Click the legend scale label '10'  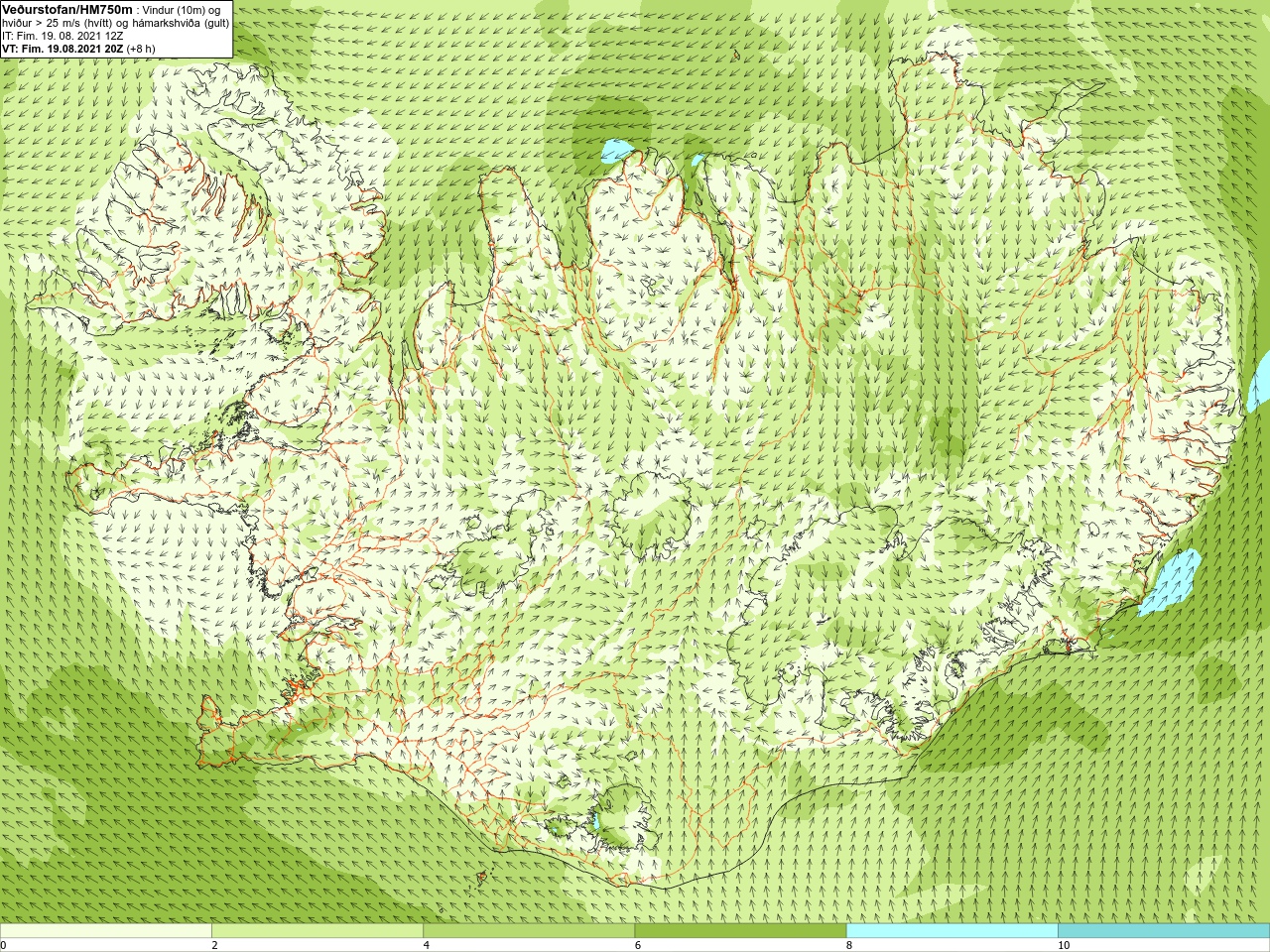pyautogui.click(x=1064, y=946)
